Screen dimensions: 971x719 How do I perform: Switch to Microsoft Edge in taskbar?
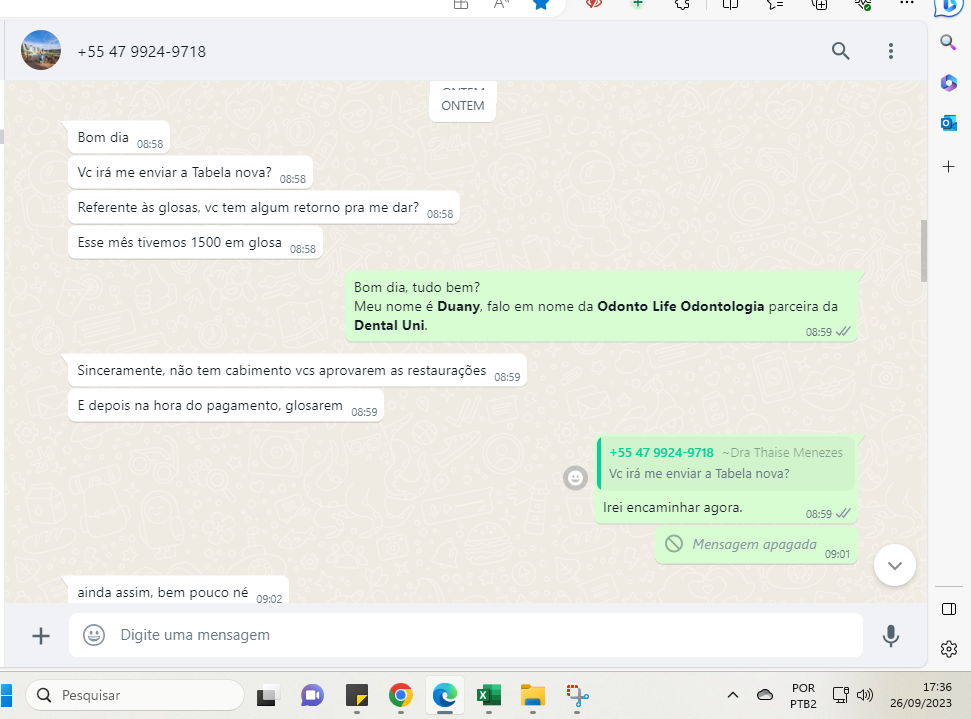(x=445, y=696)
